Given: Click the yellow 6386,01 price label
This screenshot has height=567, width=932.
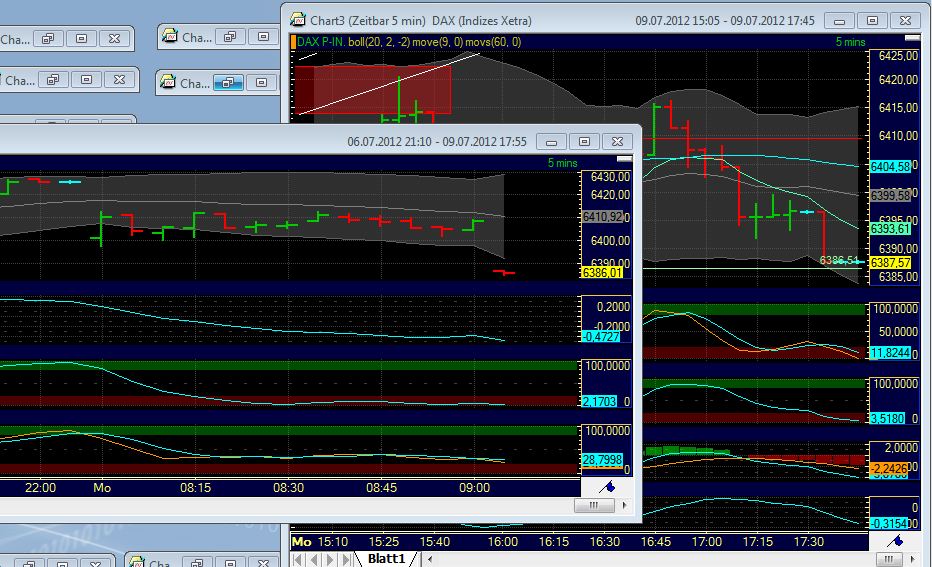Looking at the screenshot, I should click(602, 273).
